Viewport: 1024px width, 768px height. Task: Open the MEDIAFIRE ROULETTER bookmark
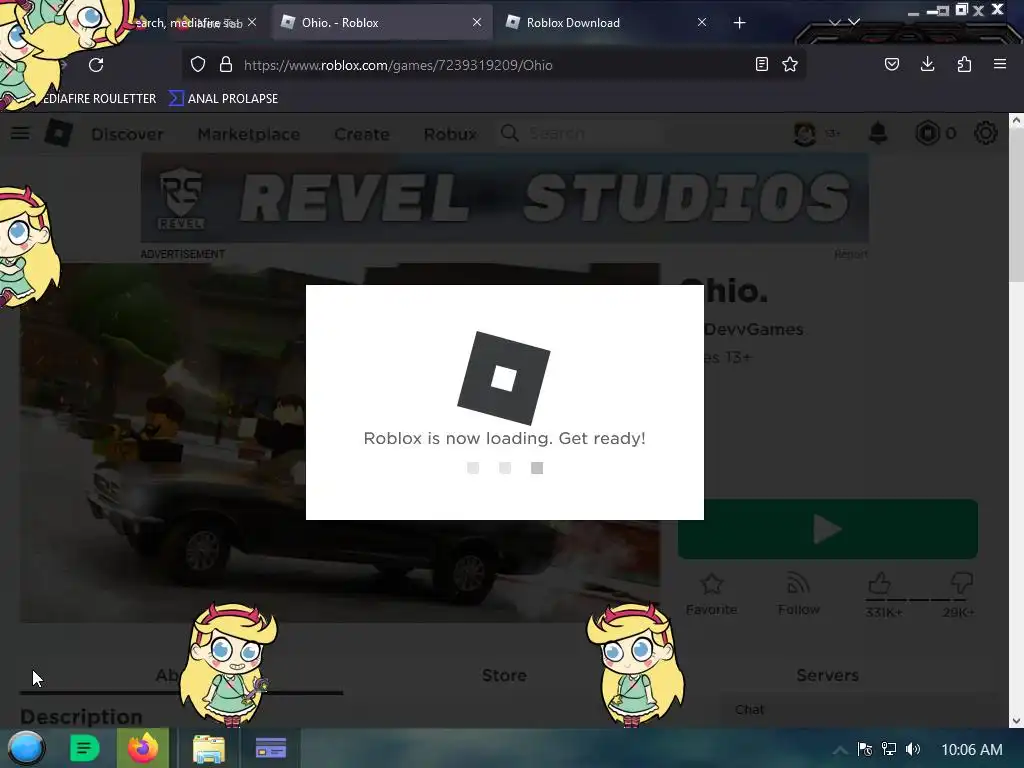coord(98,99)
